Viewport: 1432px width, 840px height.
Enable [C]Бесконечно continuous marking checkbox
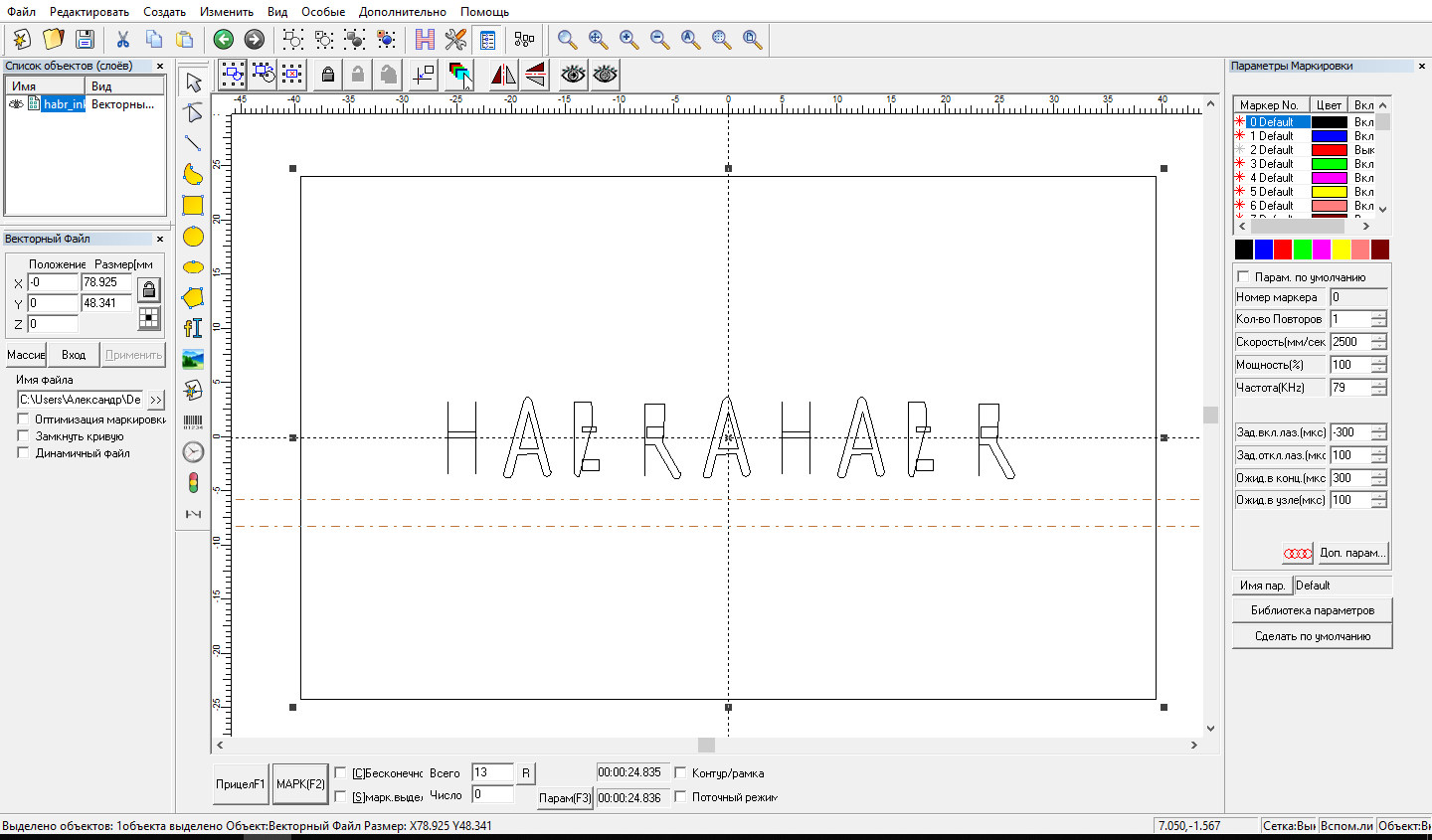(x=341, y=772)
